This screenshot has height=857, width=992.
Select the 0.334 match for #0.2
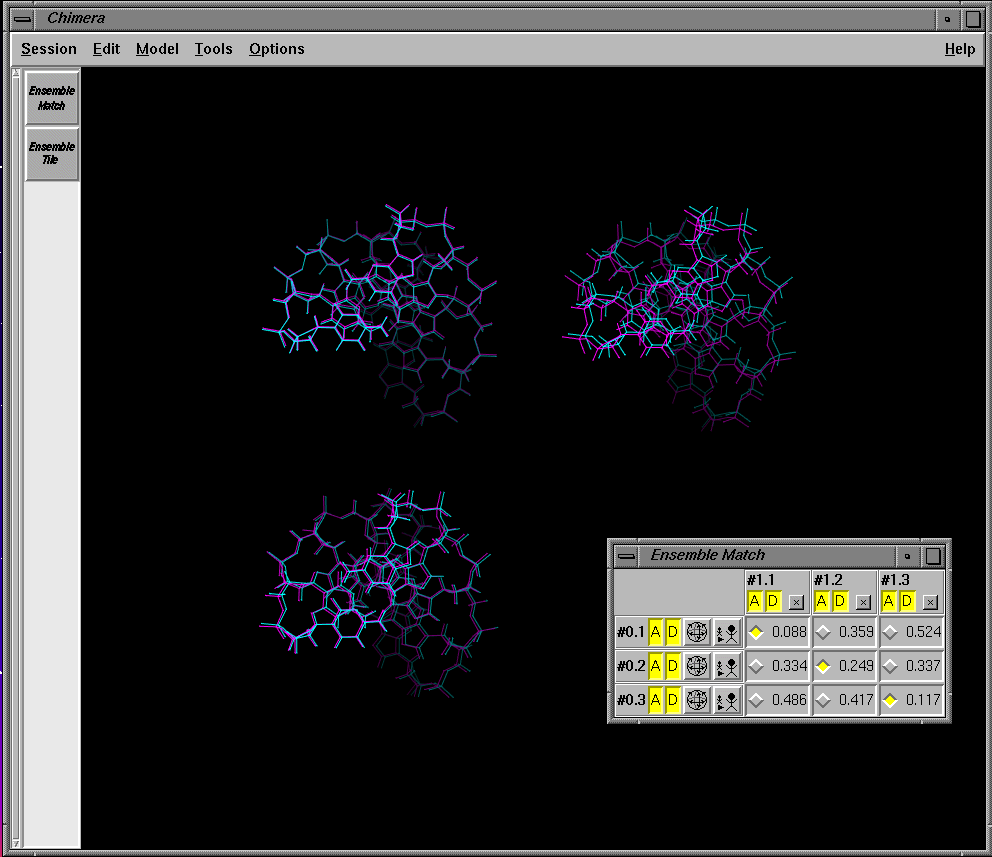(x=757, y=666)
